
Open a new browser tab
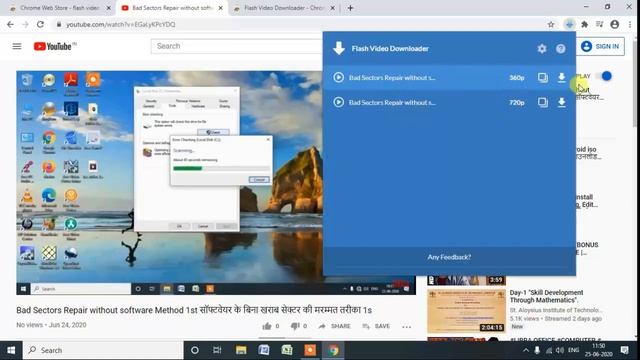[x=350, y=8]
